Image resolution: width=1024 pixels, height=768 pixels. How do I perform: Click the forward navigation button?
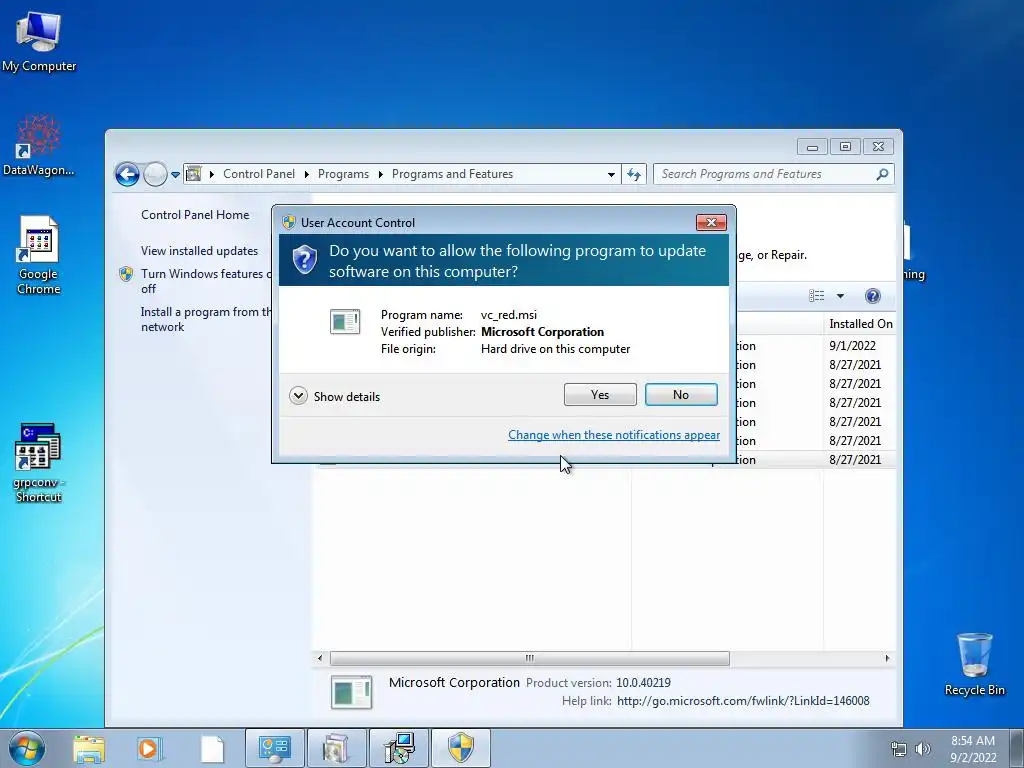(155, 174)
